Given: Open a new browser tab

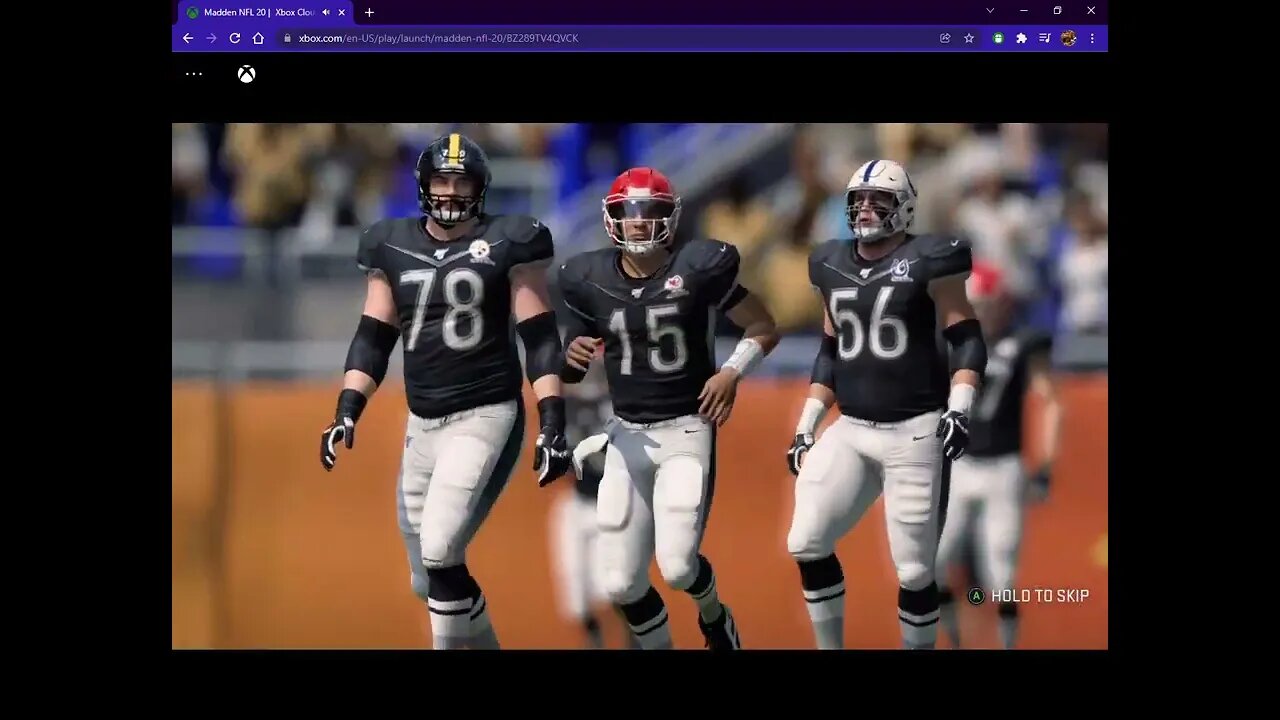Looking at the screenshot, I should point(369,12).
